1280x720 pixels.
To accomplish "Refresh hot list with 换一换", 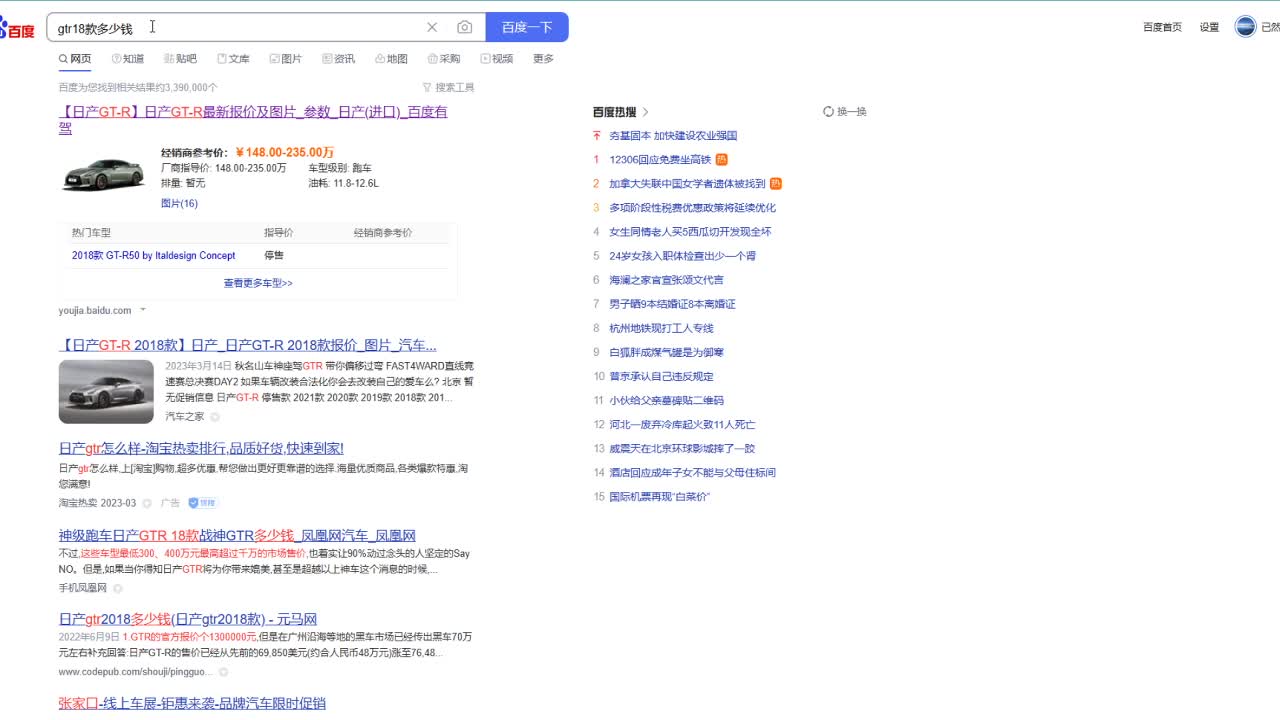I will point(845,112).
